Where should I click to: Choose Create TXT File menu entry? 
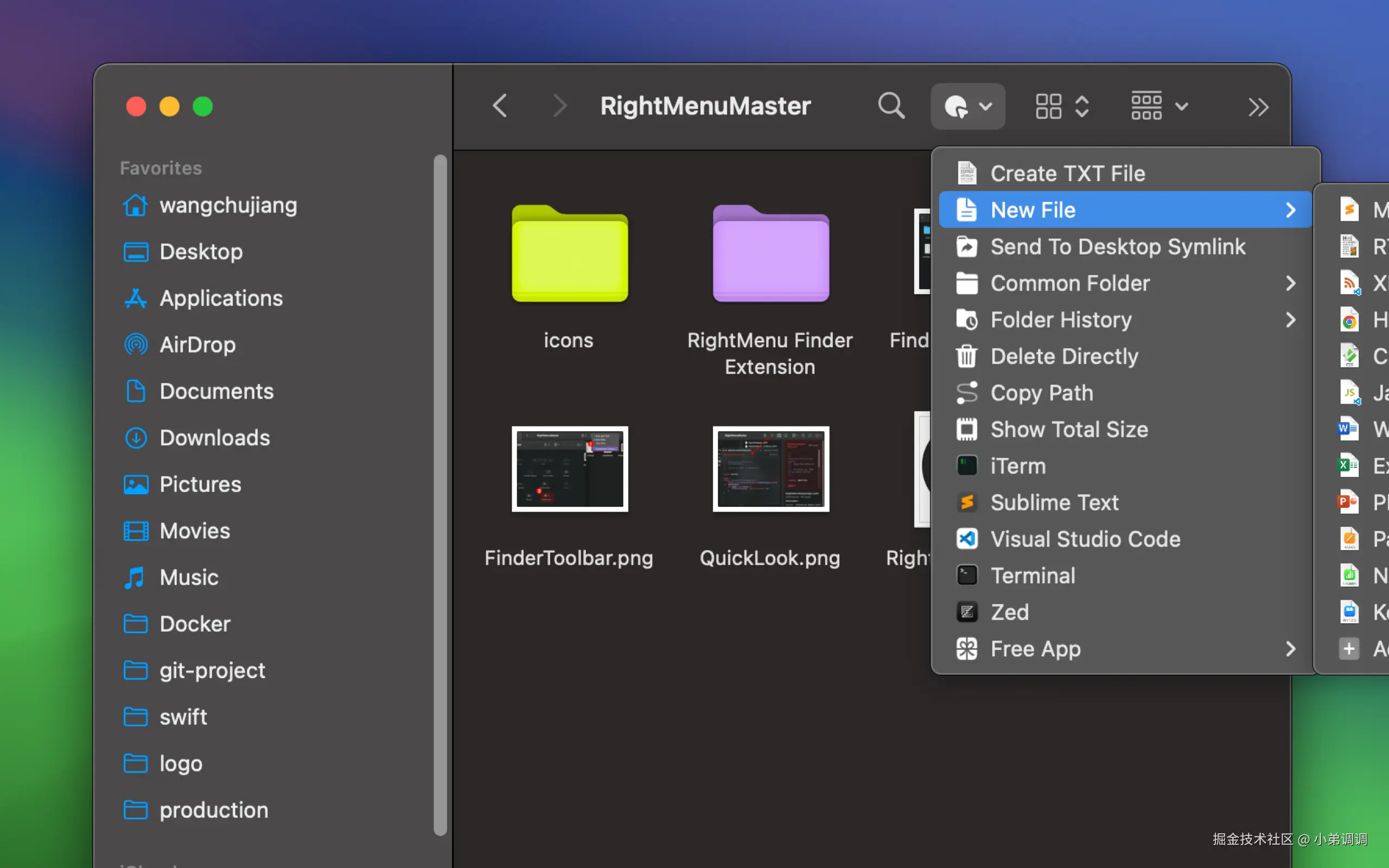click(x=1067, y=174)
